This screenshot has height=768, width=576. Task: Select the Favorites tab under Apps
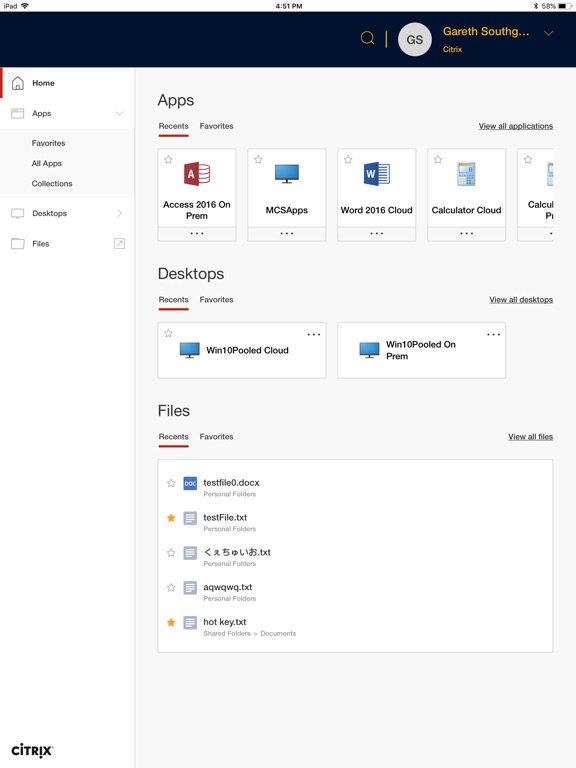coord(216,126)
